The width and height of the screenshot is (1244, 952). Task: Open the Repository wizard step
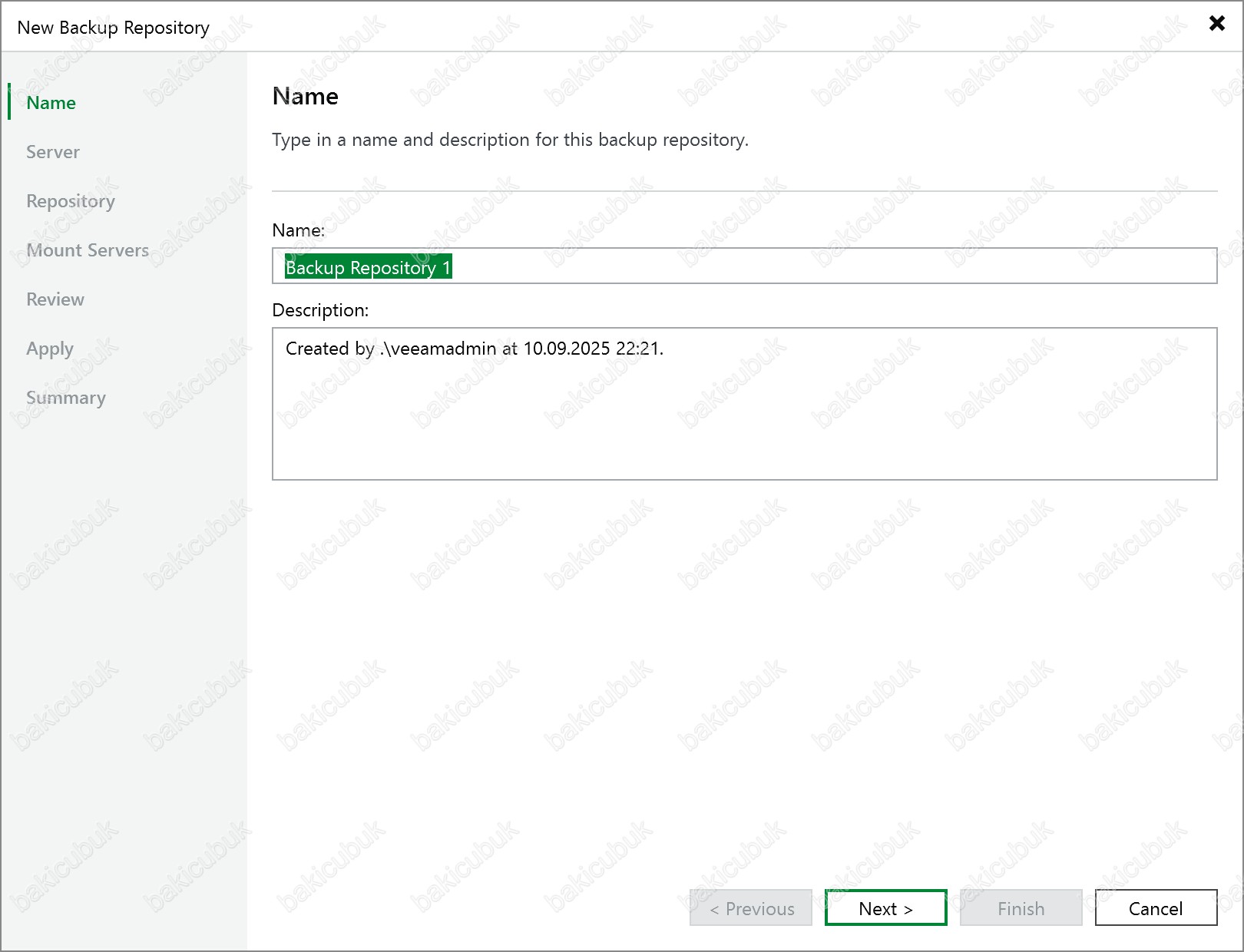pyautogui.click(x=71, y=201)
